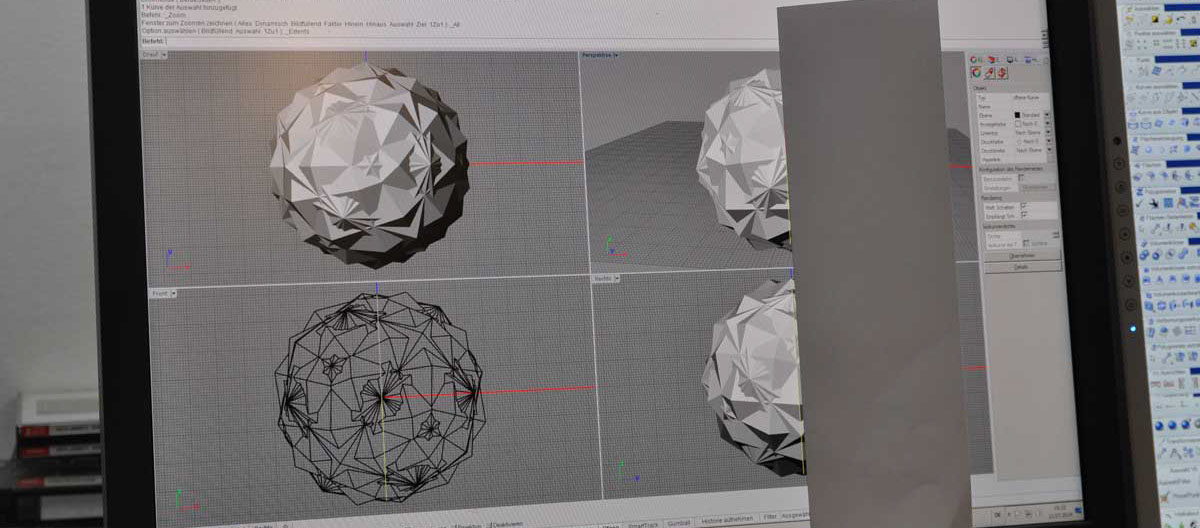Screen dimensions: 1200x528
Task: Toggle the Empfängt Schatten checkbox
Action: [x=1025, y=216]
